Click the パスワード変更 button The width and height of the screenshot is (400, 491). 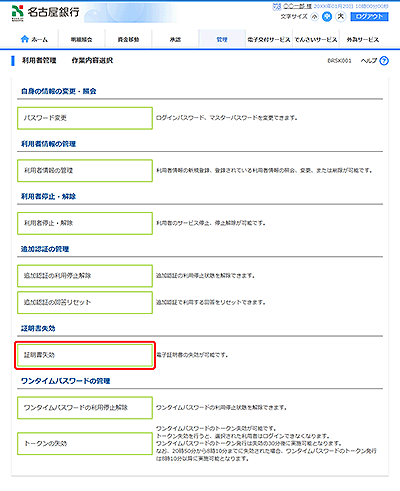[85, 118]
